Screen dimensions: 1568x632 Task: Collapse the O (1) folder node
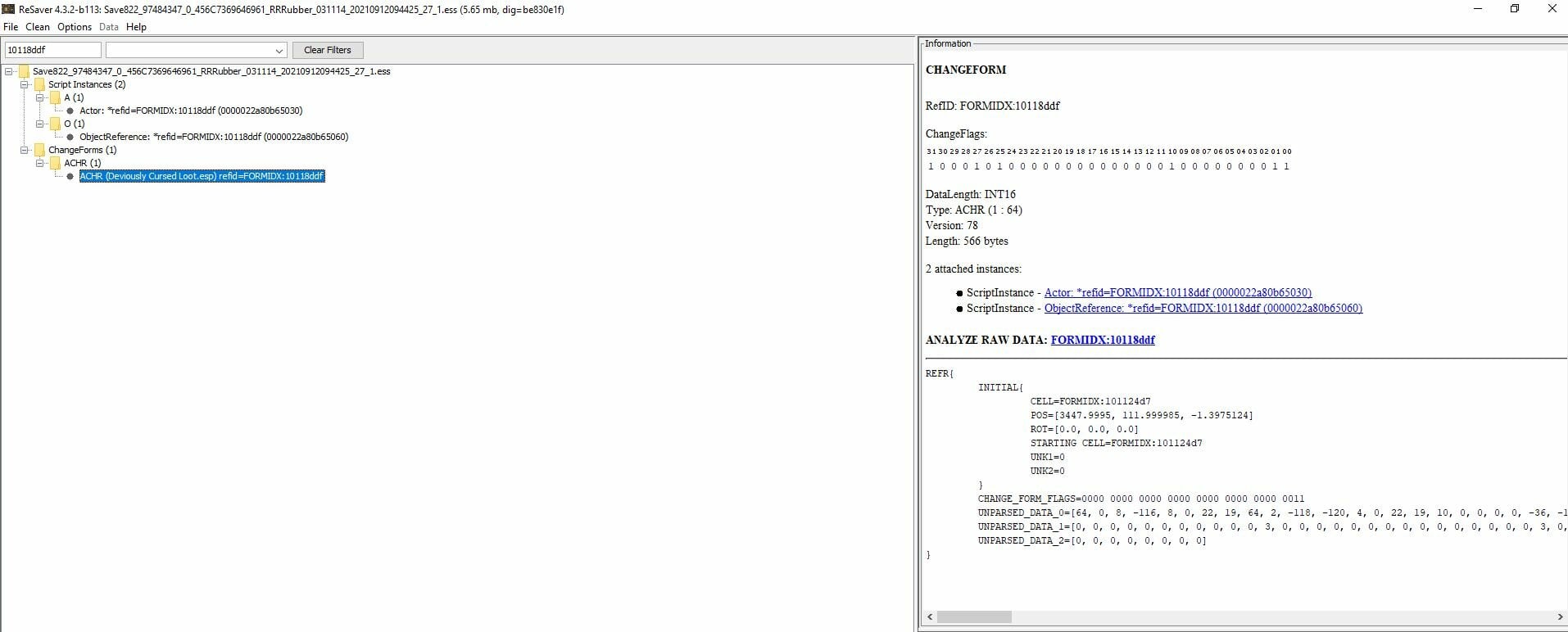pos(40,124)
